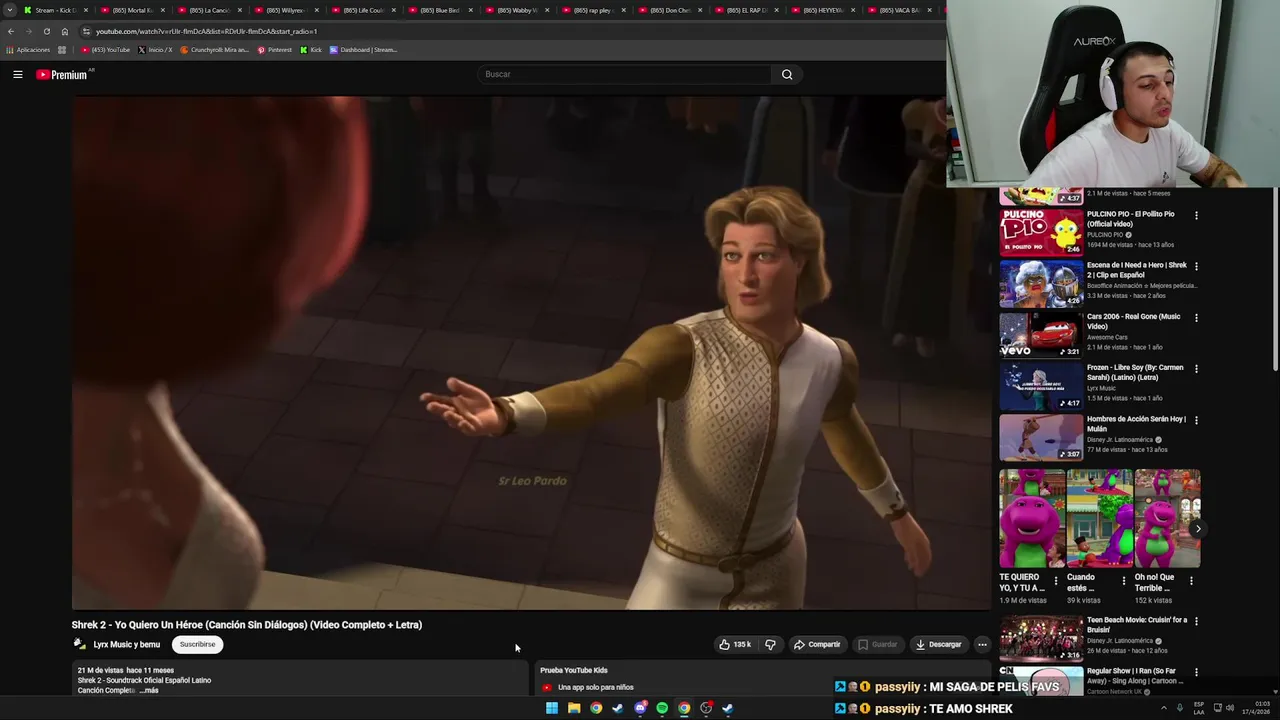
Task: Open Cars 2006 Real Gone thumbnail
Action: coord(1041,335)
